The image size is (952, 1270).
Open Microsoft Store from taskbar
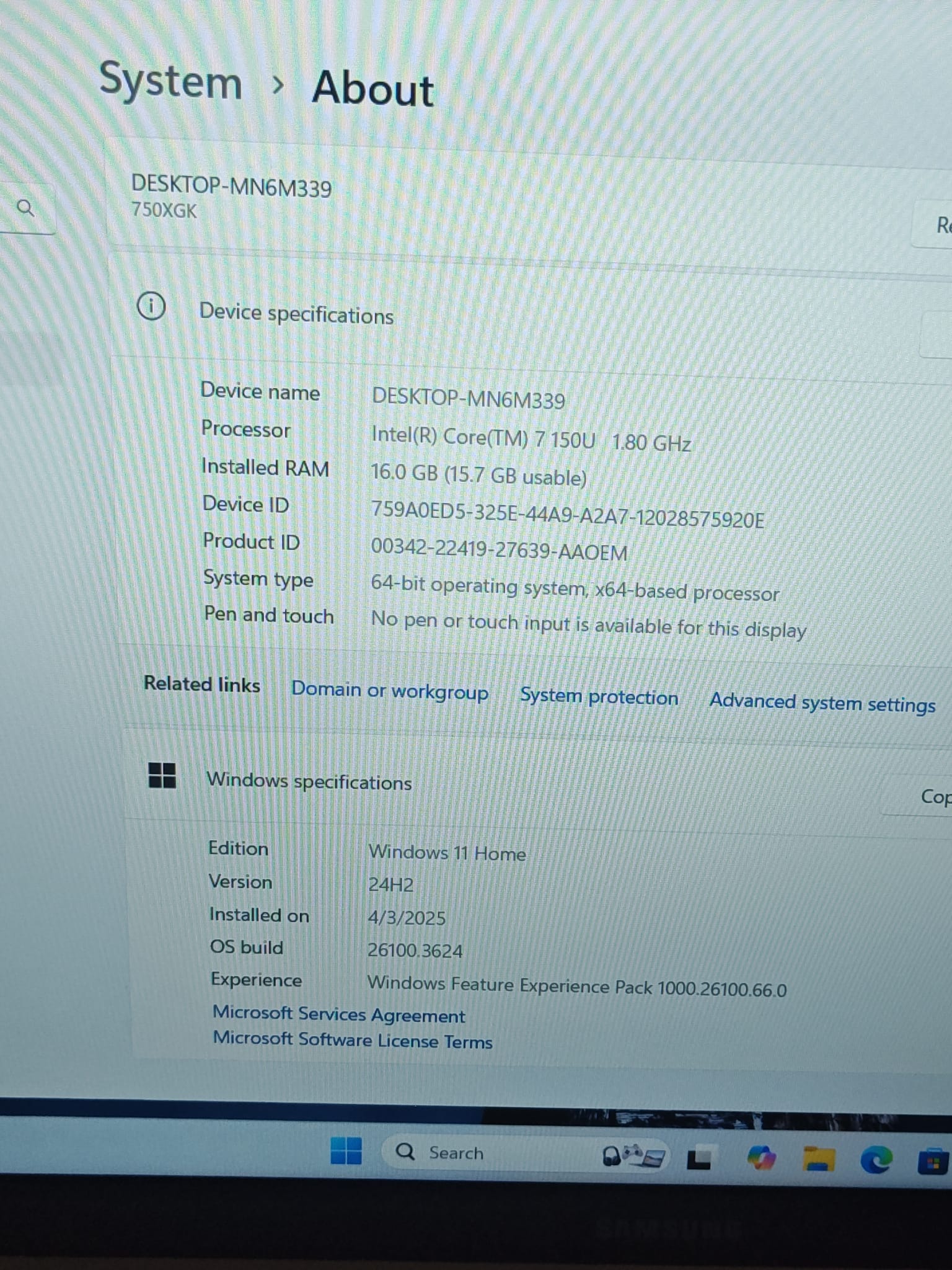tap(934, 1161)
